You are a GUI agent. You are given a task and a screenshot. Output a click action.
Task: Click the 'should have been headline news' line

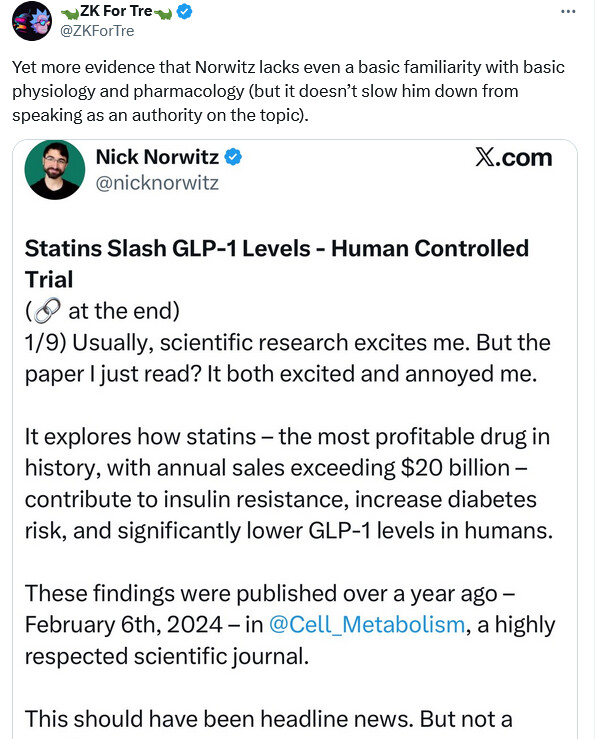(x=269, y=719)
